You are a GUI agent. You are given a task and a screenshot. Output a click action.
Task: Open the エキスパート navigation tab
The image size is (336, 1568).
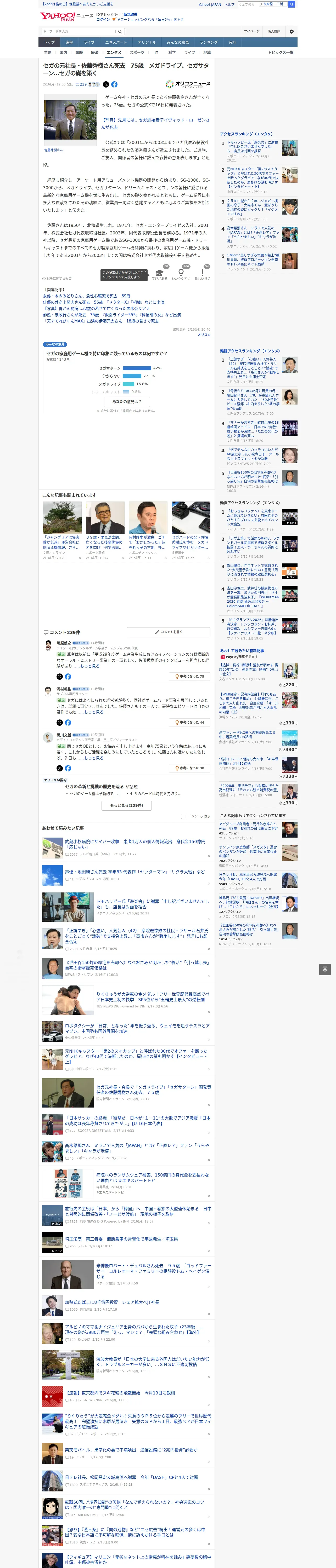tap(116, 43)
